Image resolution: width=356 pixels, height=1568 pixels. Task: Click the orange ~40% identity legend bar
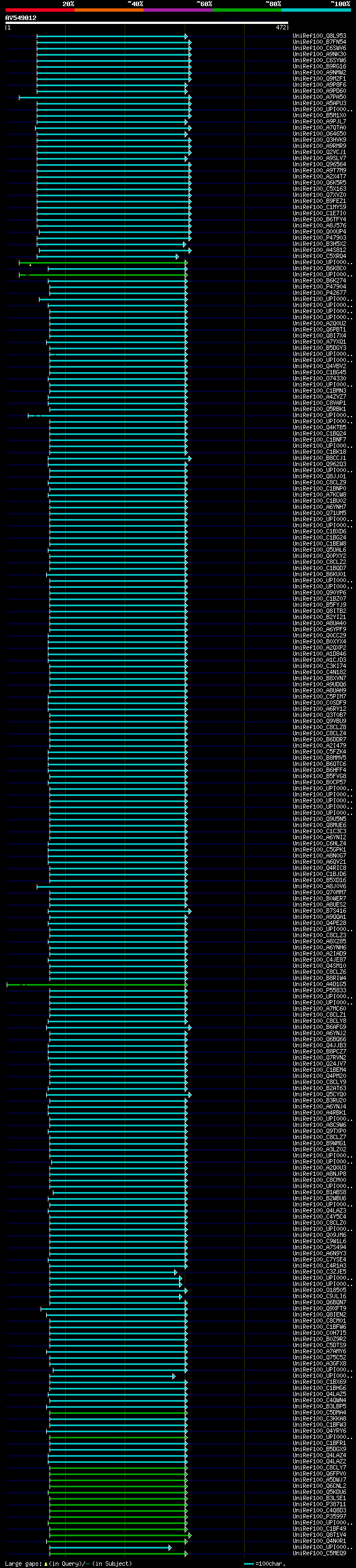click(x=109, y=10)
